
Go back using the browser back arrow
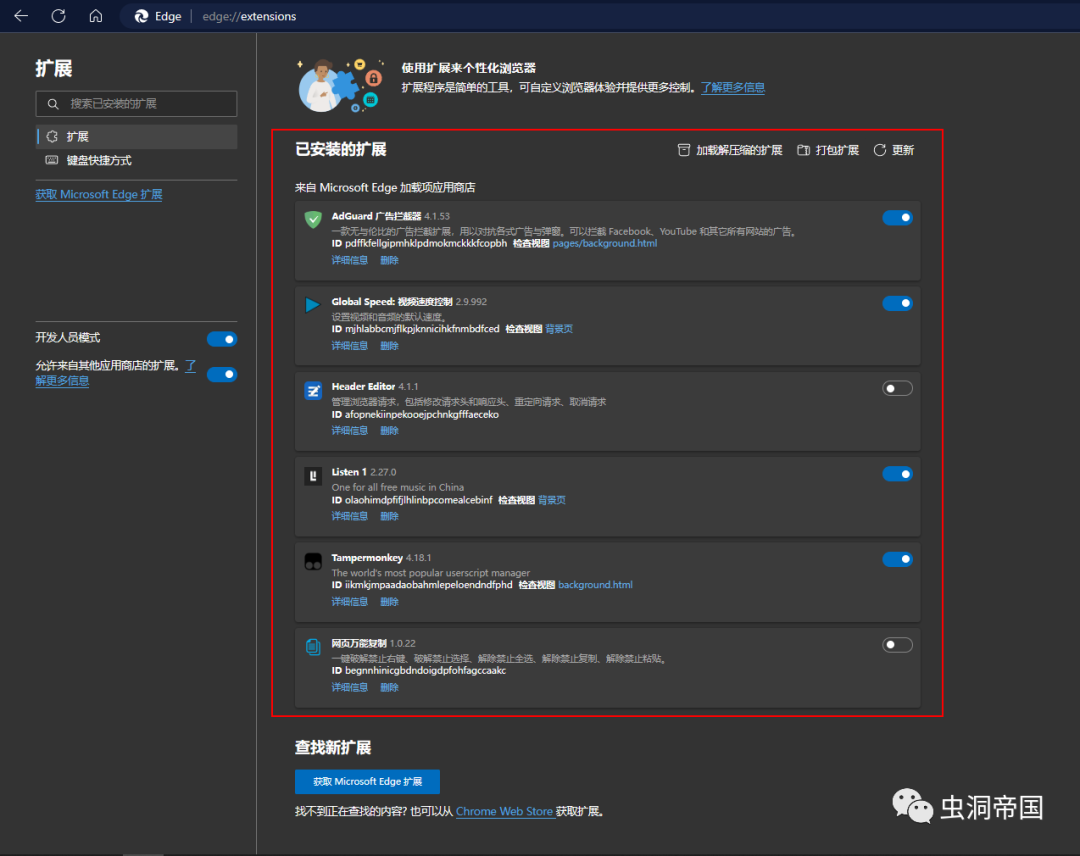pos(21,16)
